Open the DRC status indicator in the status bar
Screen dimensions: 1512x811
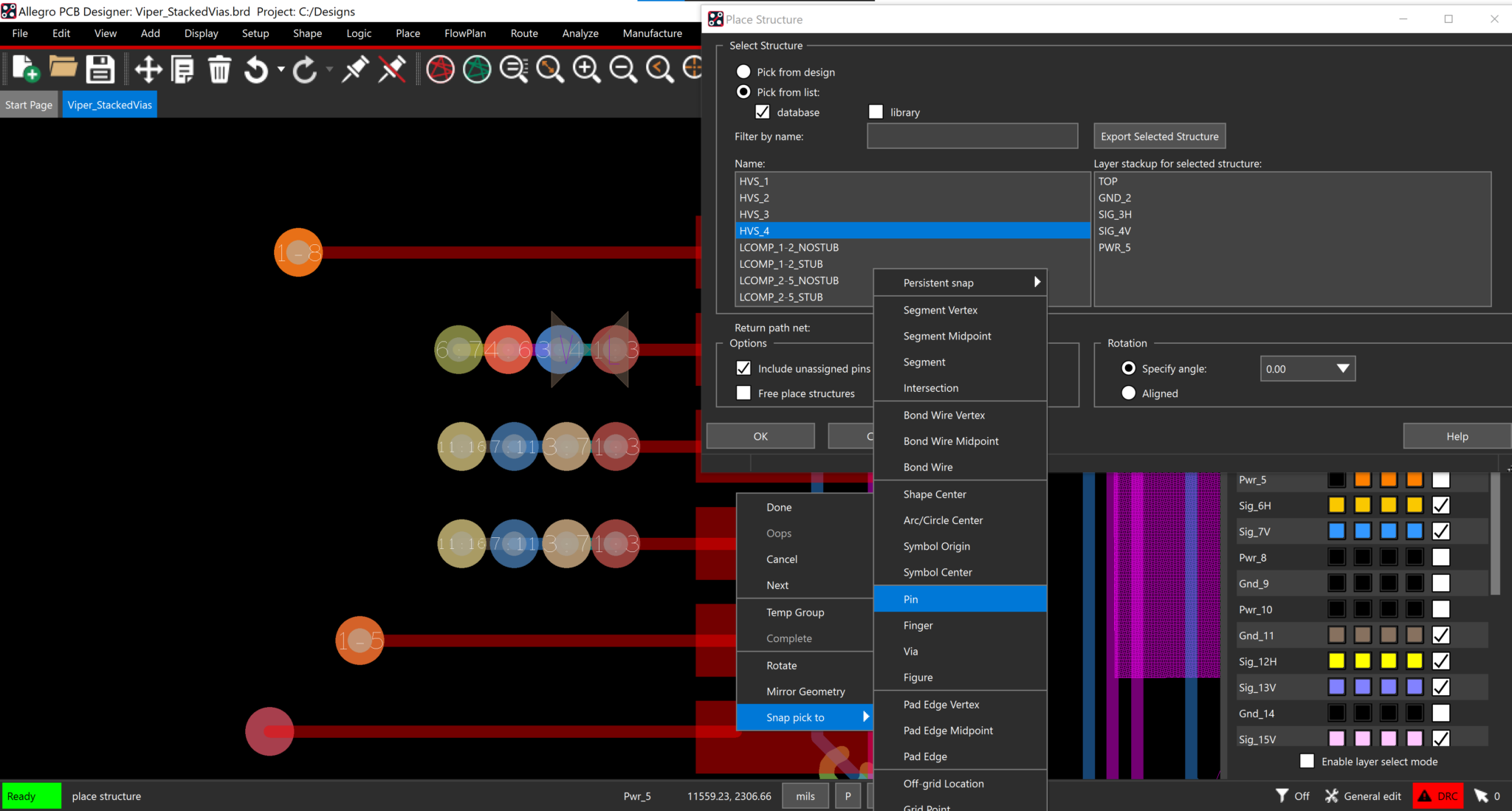tap(1437, 796)
